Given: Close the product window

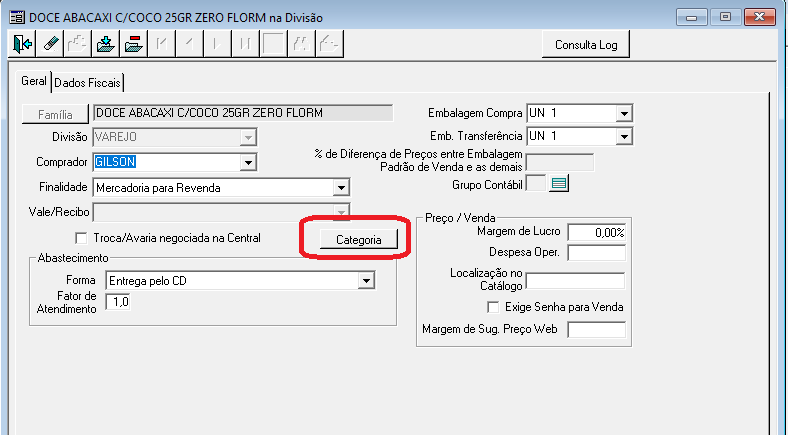Looking at the screenshot, I should pos(759,18).
